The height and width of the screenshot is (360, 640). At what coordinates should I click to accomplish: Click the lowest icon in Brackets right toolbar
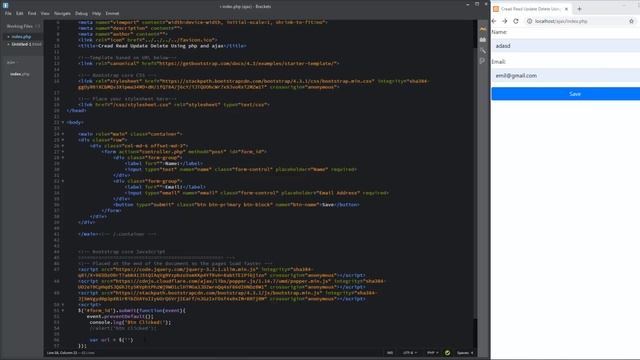pyautogui.click(x=483, y=61)
